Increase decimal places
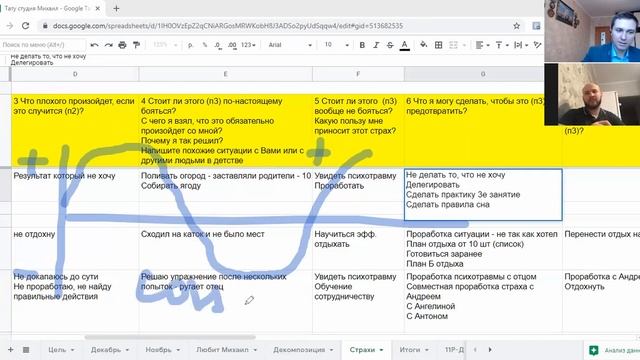640x360 pixels. point(232,45)
